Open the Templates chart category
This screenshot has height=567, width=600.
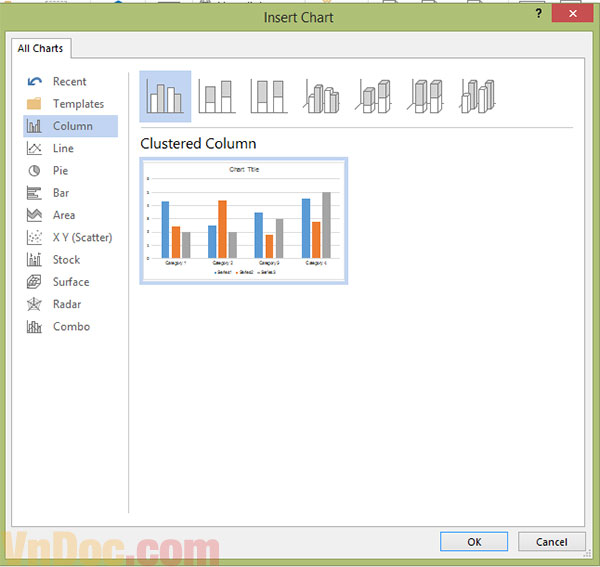click(77, 104)
